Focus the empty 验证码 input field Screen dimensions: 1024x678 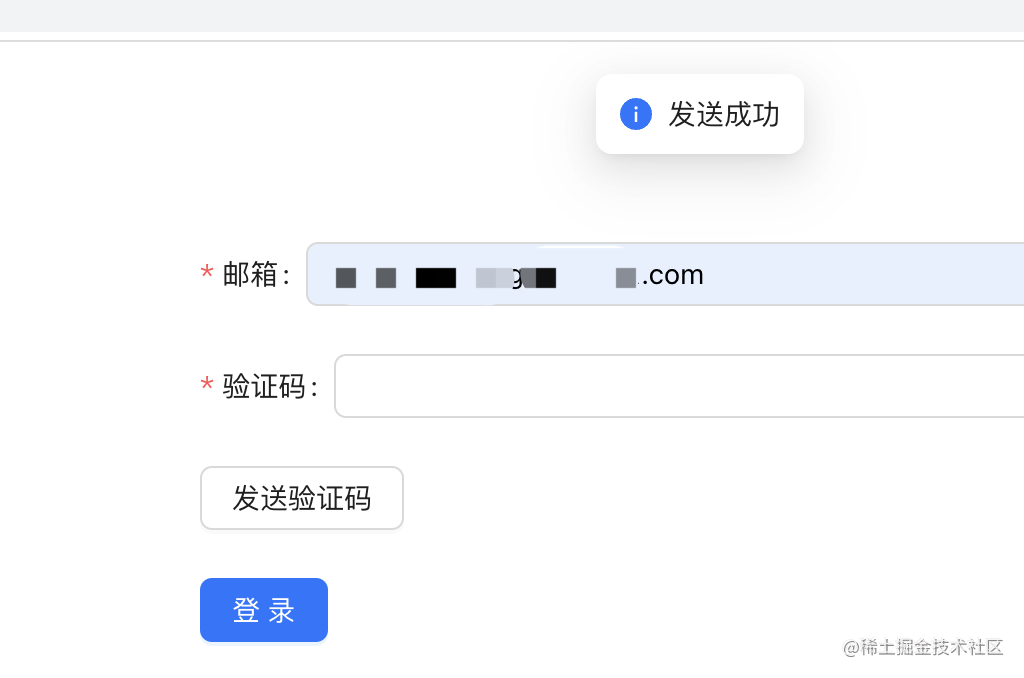(680, 386)
